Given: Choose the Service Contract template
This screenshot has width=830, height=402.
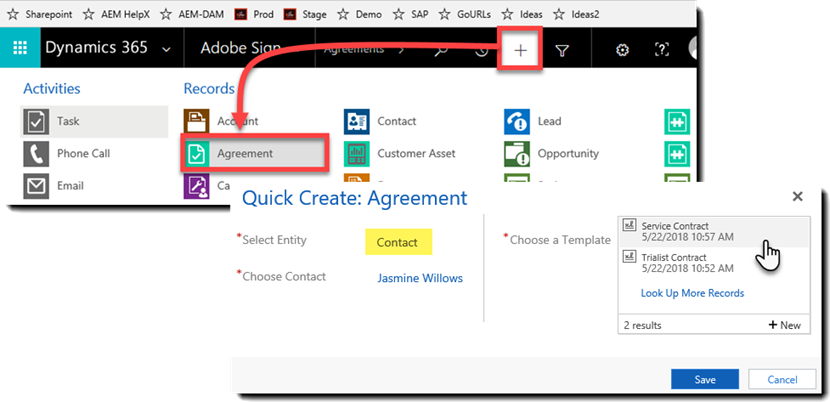Looking at the screenshot, I should [x=714, y=231].
